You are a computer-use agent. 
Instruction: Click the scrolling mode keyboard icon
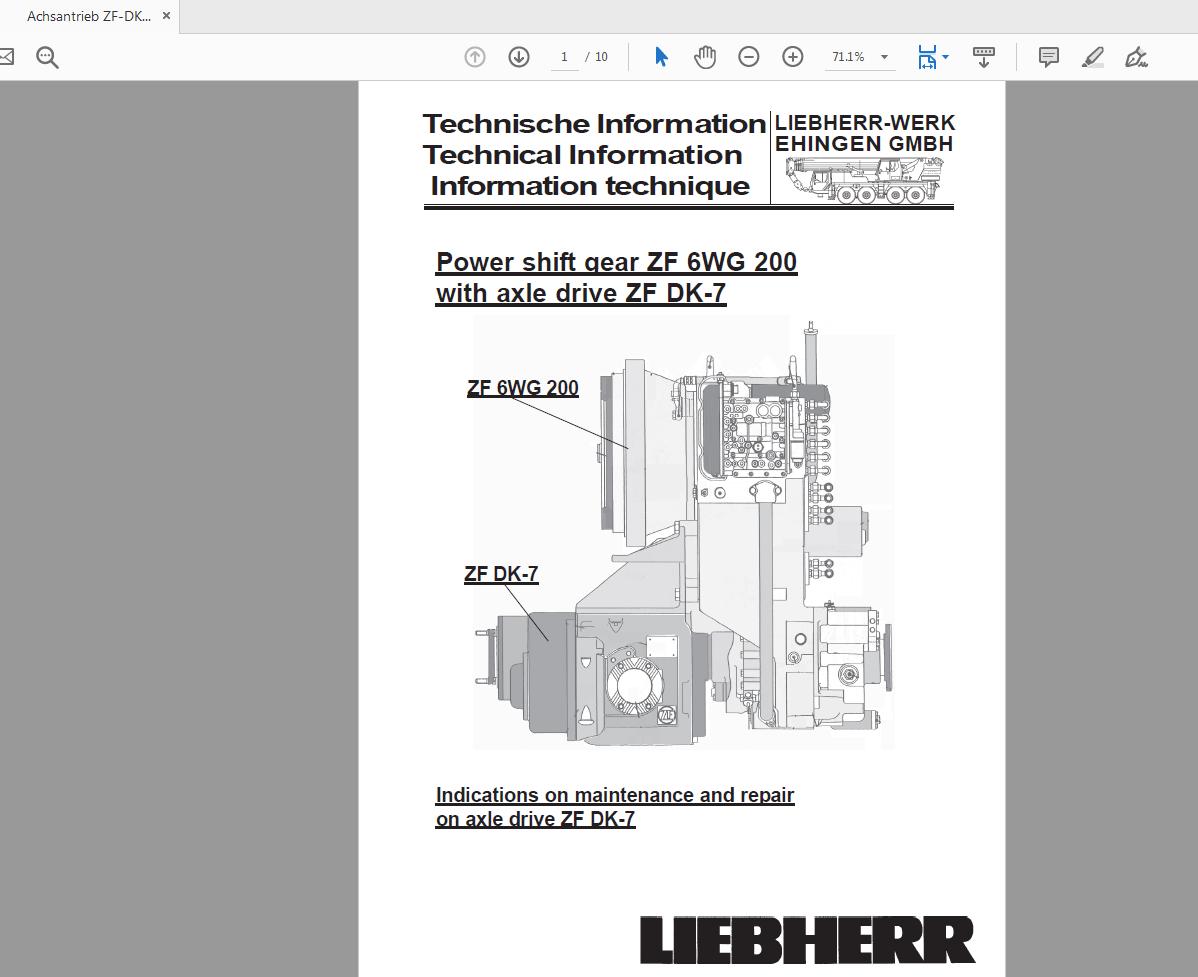983,57
